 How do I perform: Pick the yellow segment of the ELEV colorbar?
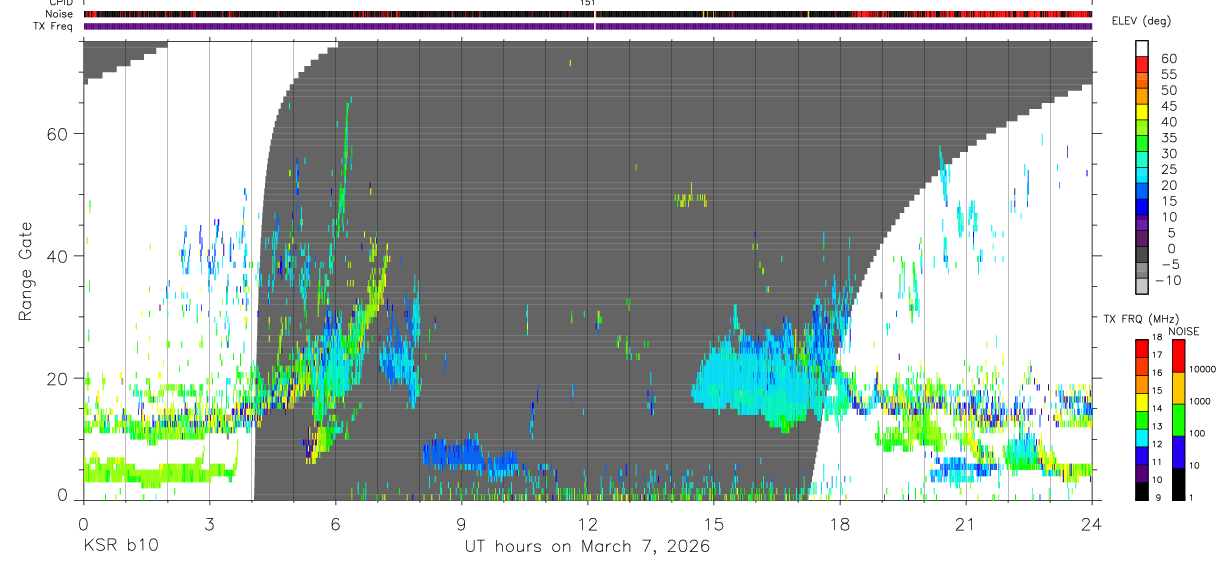point(1142,110)
